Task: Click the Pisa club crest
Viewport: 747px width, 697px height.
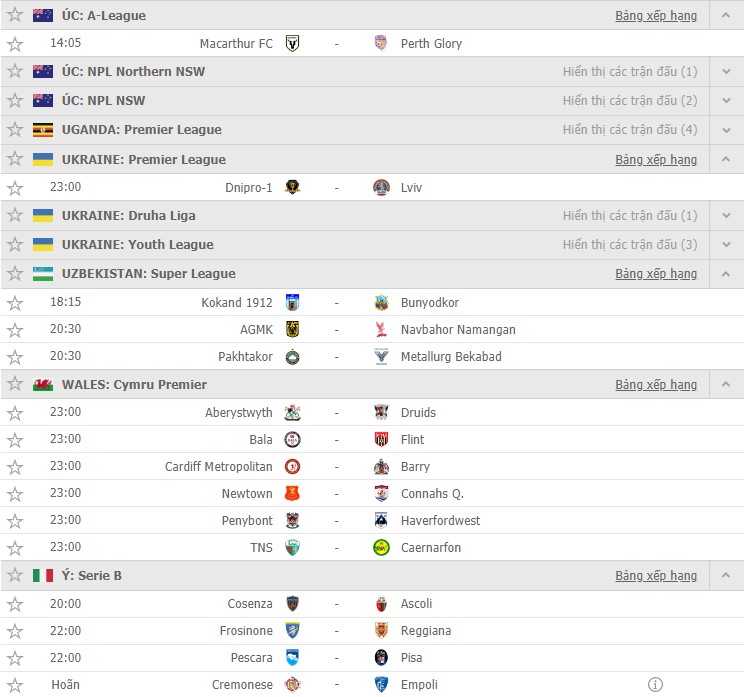Action: click(381, 657)
